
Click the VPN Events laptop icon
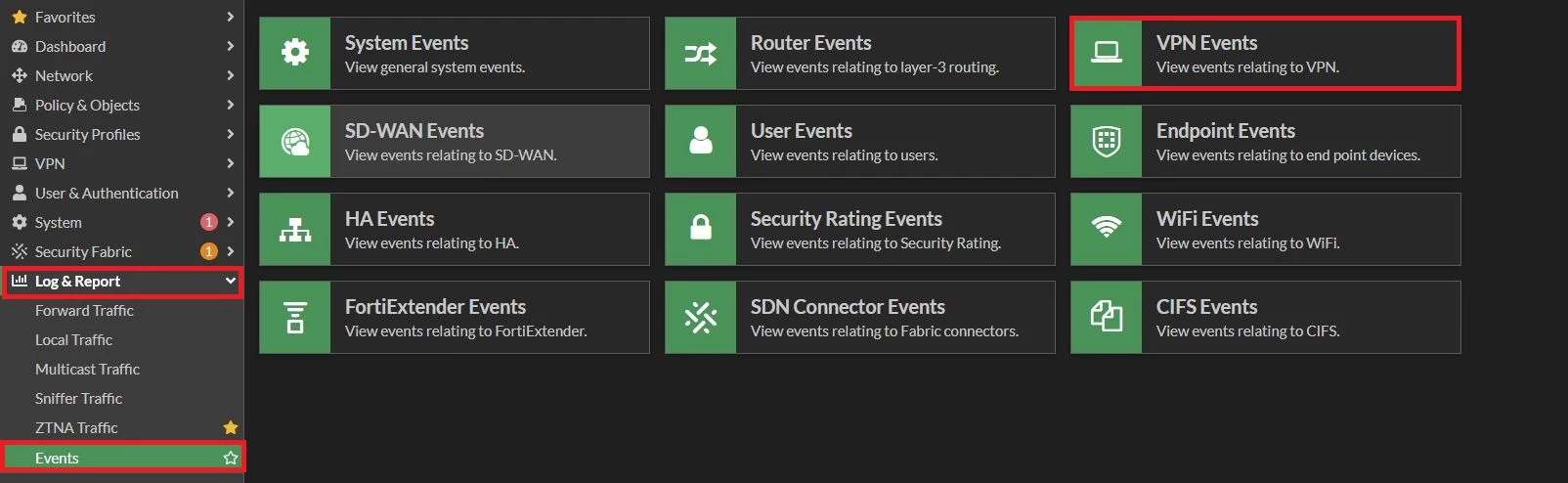[x=1107, y=53]
